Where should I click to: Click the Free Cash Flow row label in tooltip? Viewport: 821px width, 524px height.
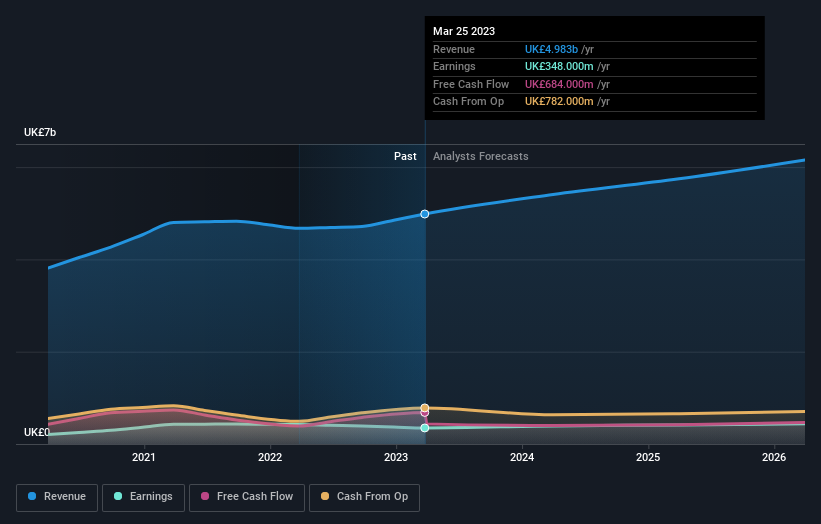tap(471, 84)
